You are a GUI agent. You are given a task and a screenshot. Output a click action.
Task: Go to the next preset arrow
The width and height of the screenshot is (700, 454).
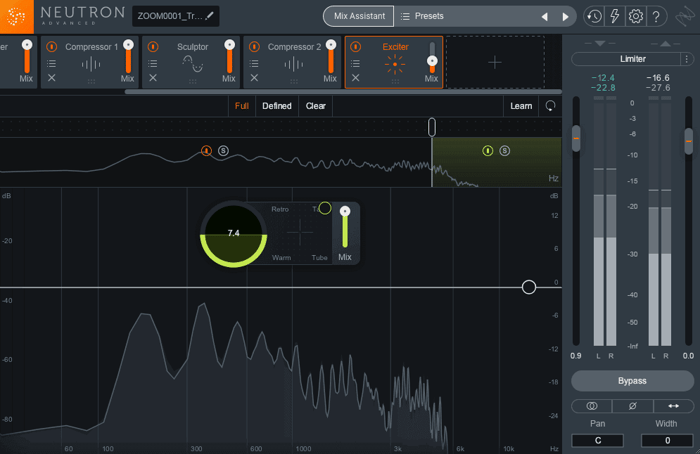566,17
